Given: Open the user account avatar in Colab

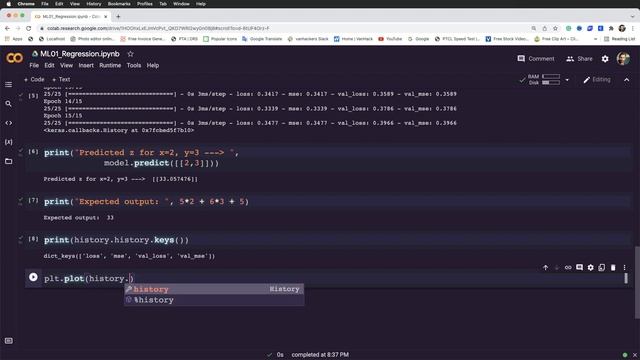Looking at the screenshot, I should click(623, 59).
